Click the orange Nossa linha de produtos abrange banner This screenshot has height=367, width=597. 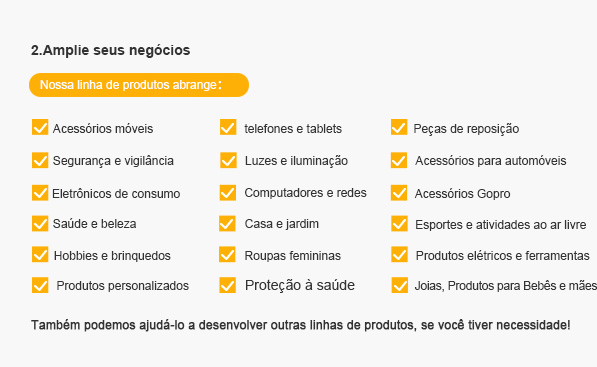coord(139,85)
